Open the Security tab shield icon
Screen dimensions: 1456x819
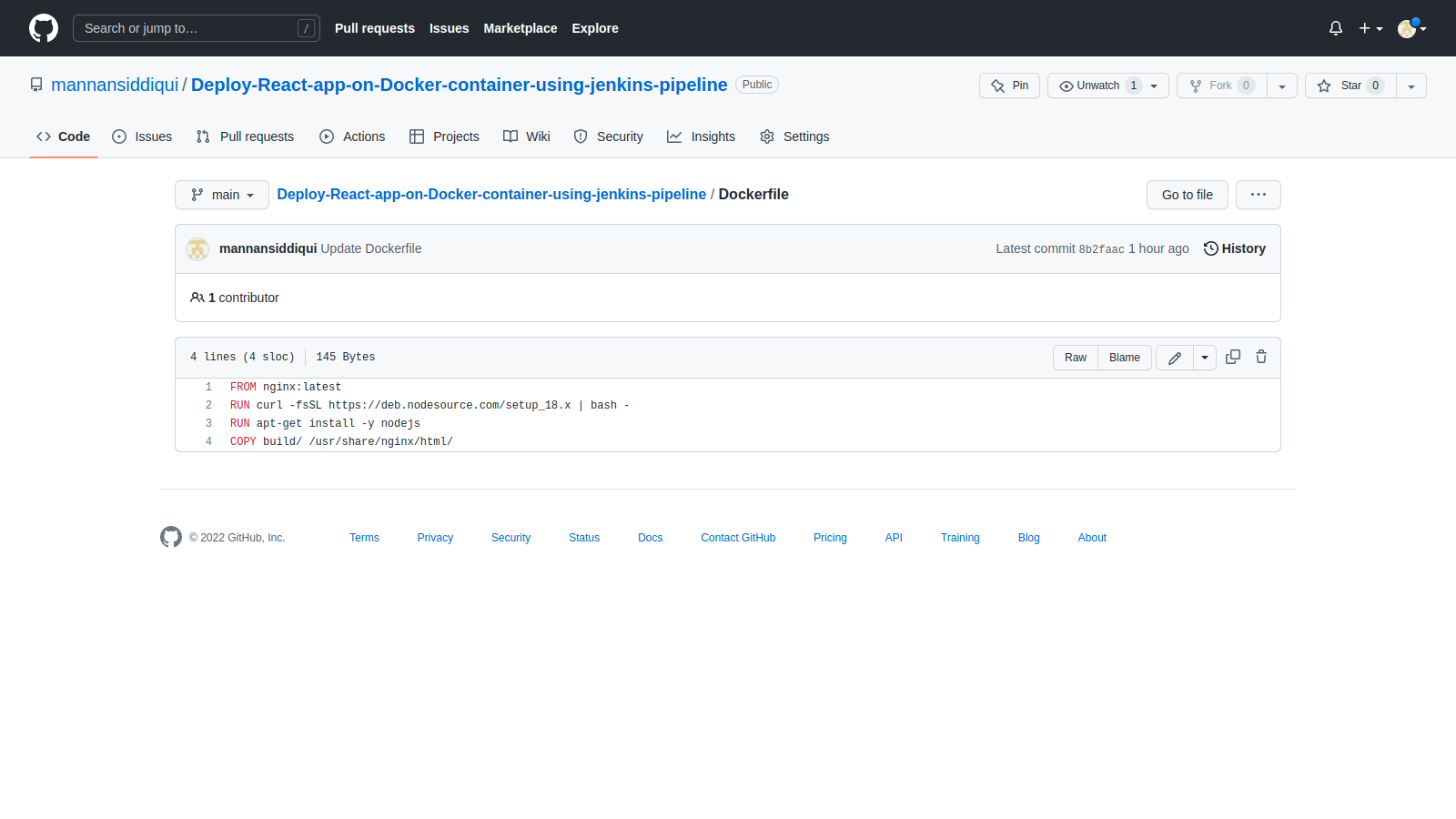click(x=581, y=136)
